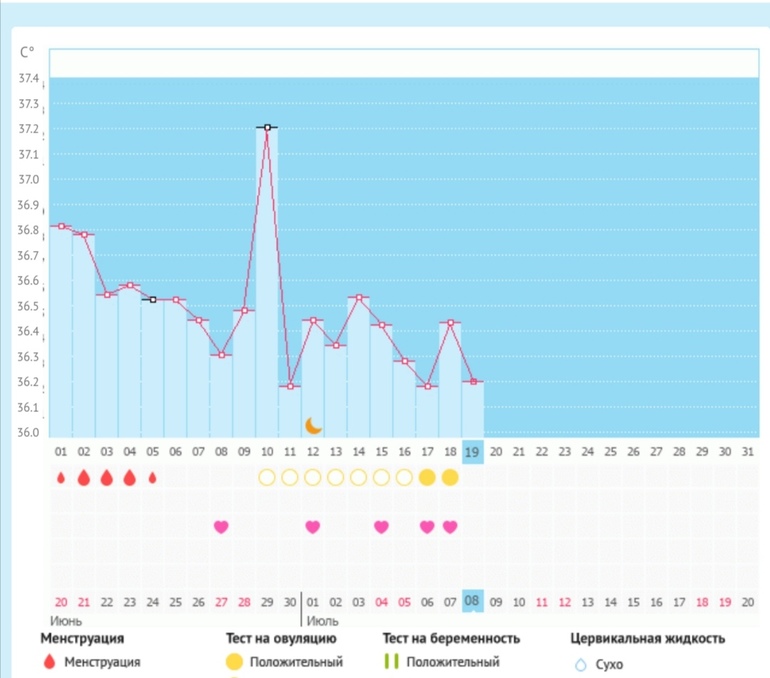Screen dimensions: 770x678
Task: Select the black-marked temperature point on day 05
Action: point(152,299)
